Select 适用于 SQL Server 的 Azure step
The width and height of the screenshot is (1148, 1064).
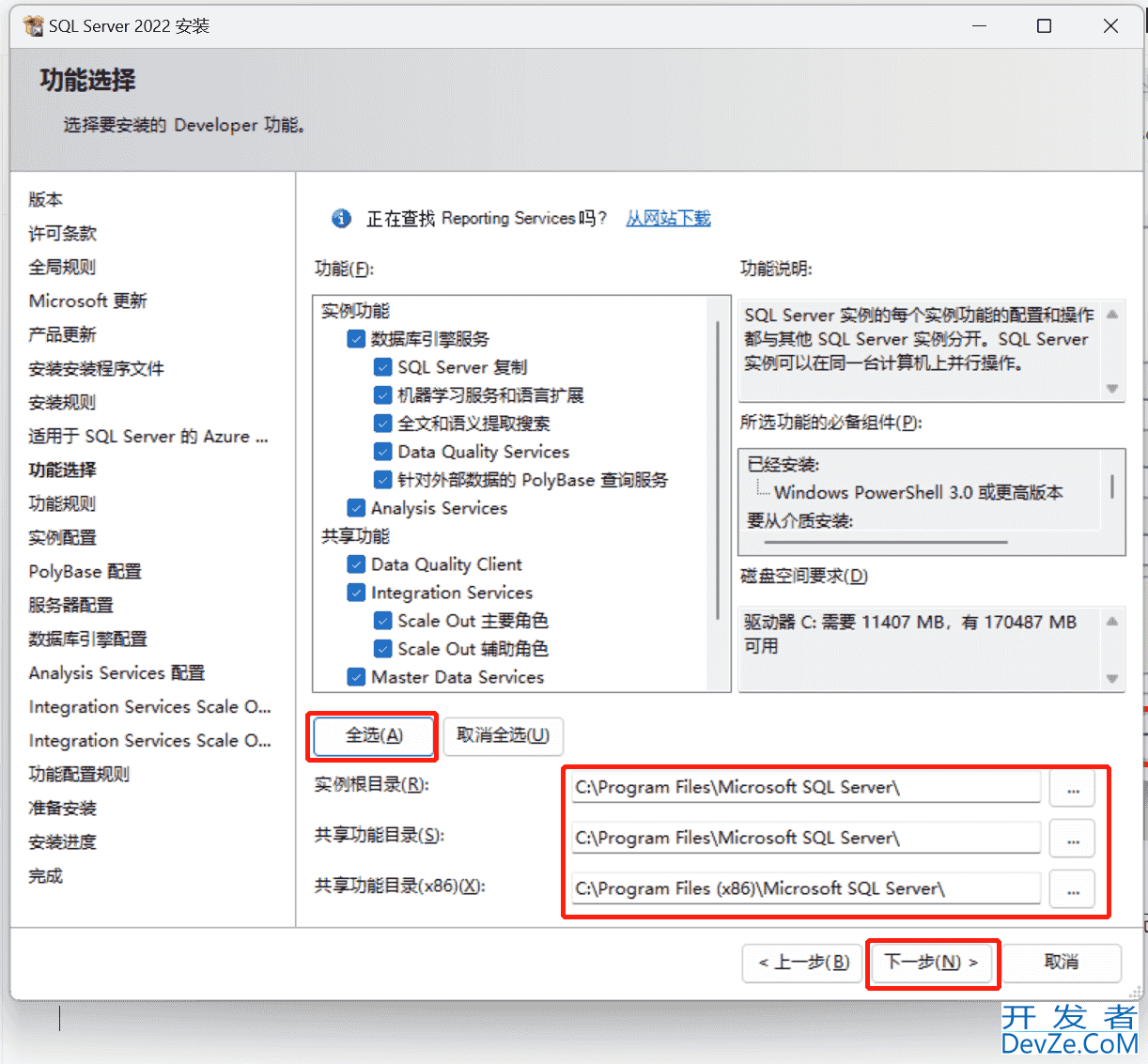(148, 436)
